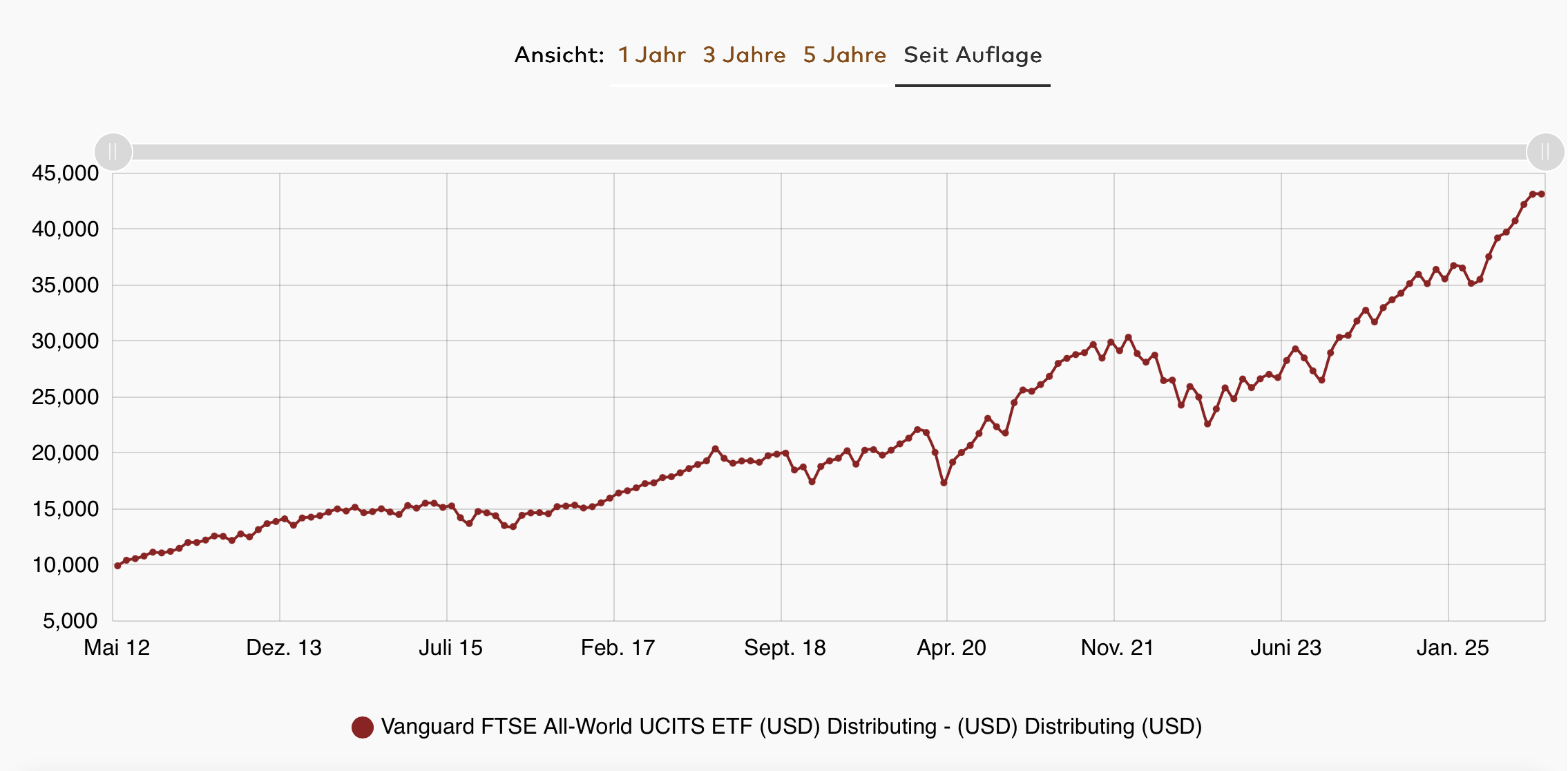Click the gray range slider track
1568x771 pixels.
(829, 152)
